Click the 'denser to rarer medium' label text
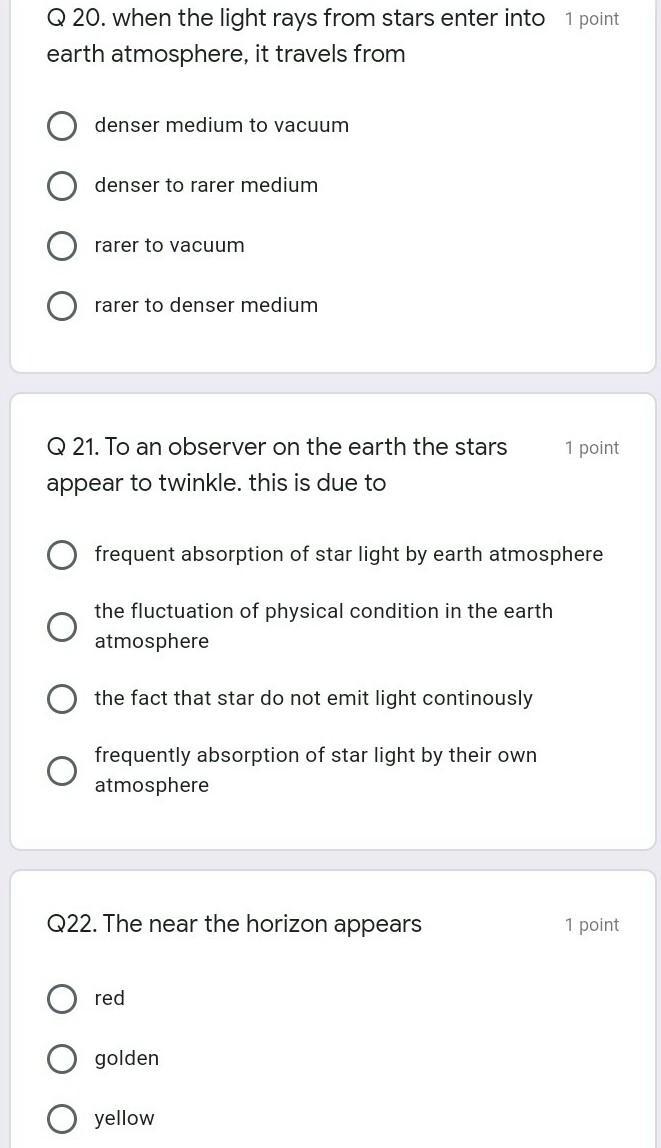Viewport: 661px width, 1148px height. coord(206,185)
